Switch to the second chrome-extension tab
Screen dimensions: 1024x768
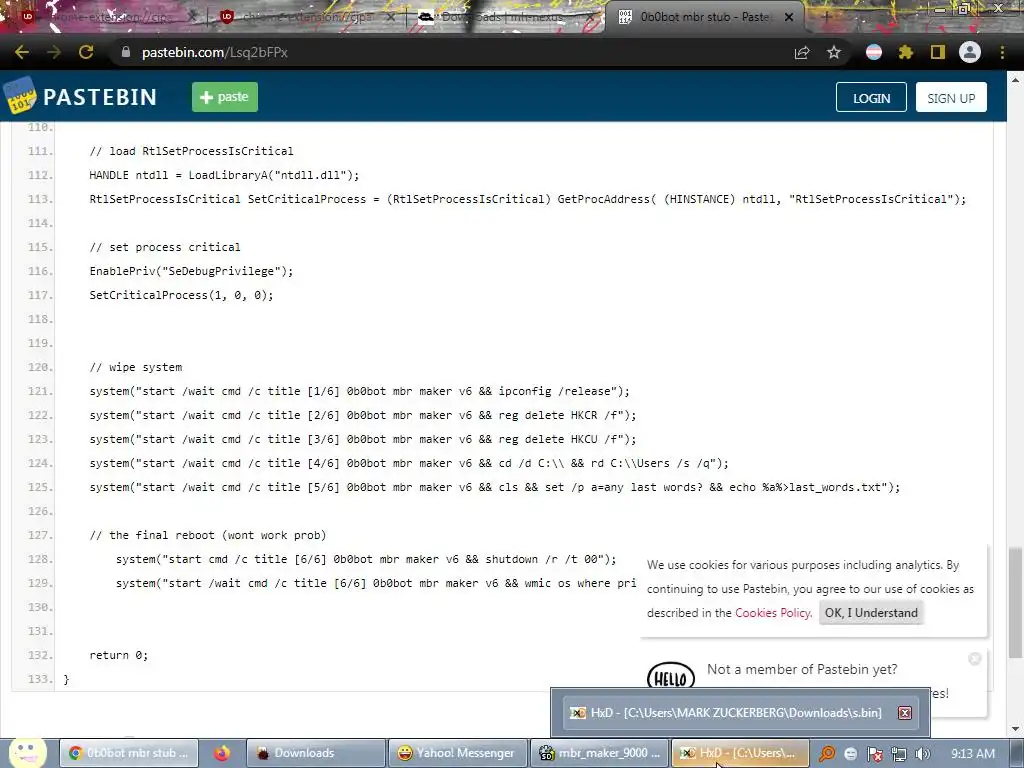(307, 17)
